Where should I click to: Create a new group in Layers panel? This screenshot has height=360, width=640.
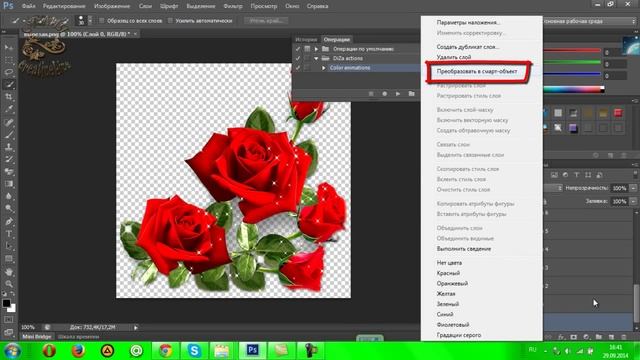pyautogui.click(x=599, y=337)
